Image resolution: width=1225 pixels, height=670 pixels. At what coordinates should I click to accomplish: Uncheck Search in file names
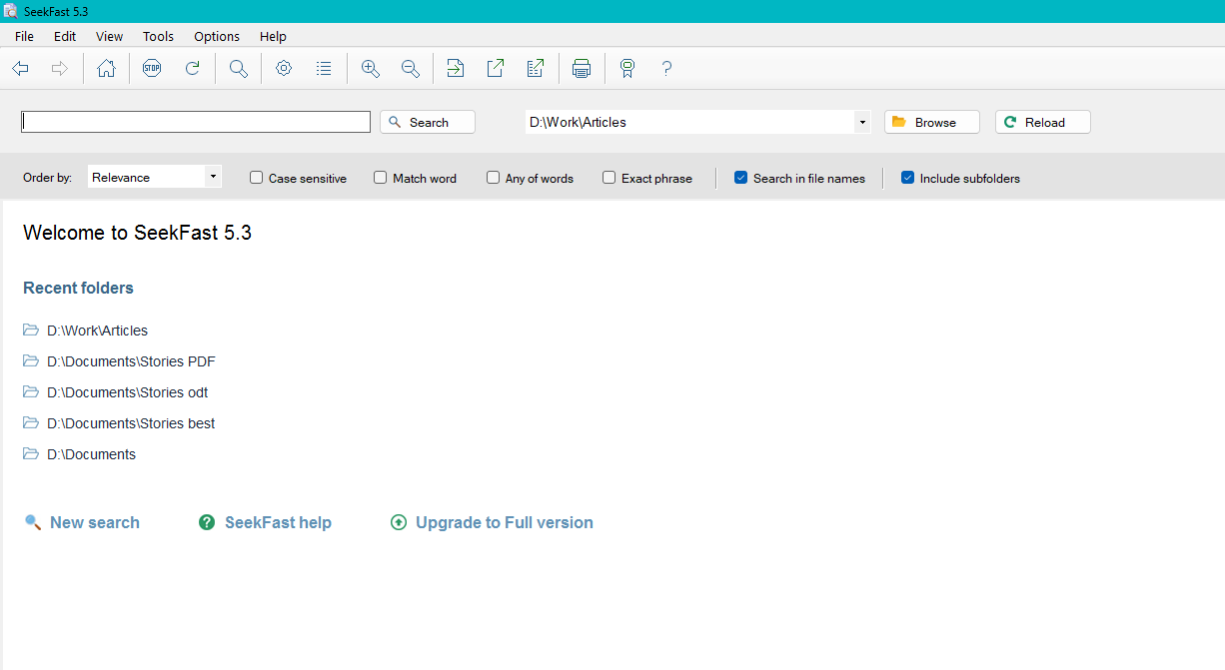point(741,178)
